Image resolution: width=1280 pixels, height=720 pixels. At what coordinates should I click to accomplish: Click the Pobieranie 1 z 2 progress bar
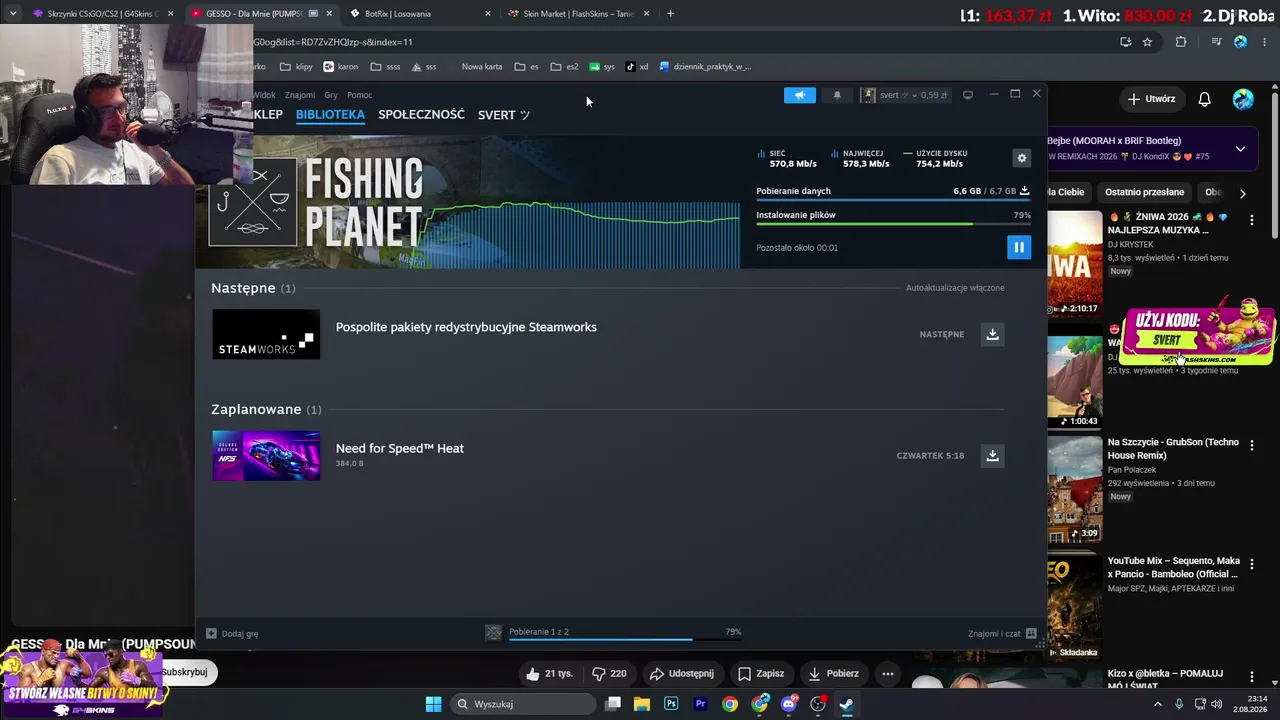tap(625, 639)
